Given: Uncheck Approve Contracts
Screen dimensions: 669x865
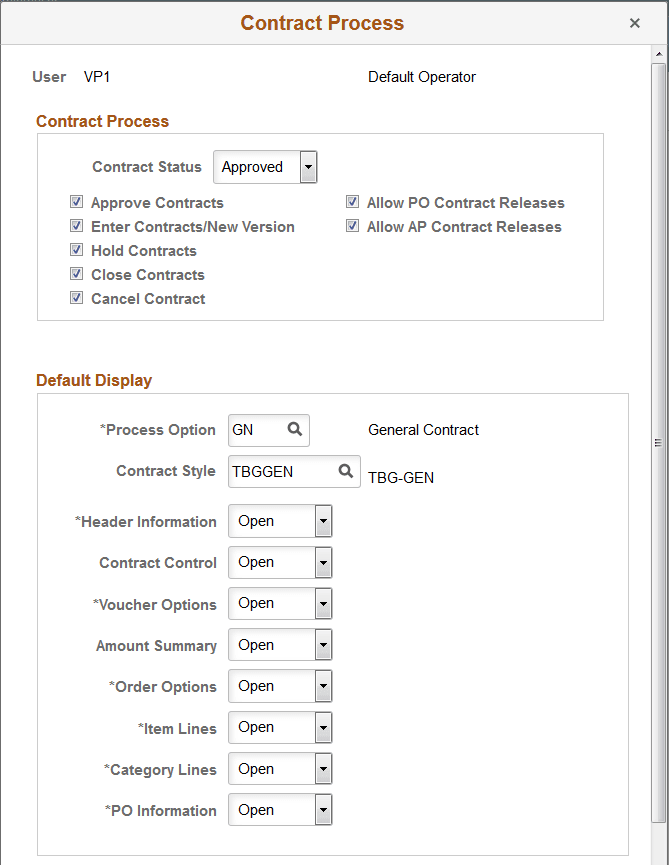Looking at the screenshot, I should click(77, 202).
